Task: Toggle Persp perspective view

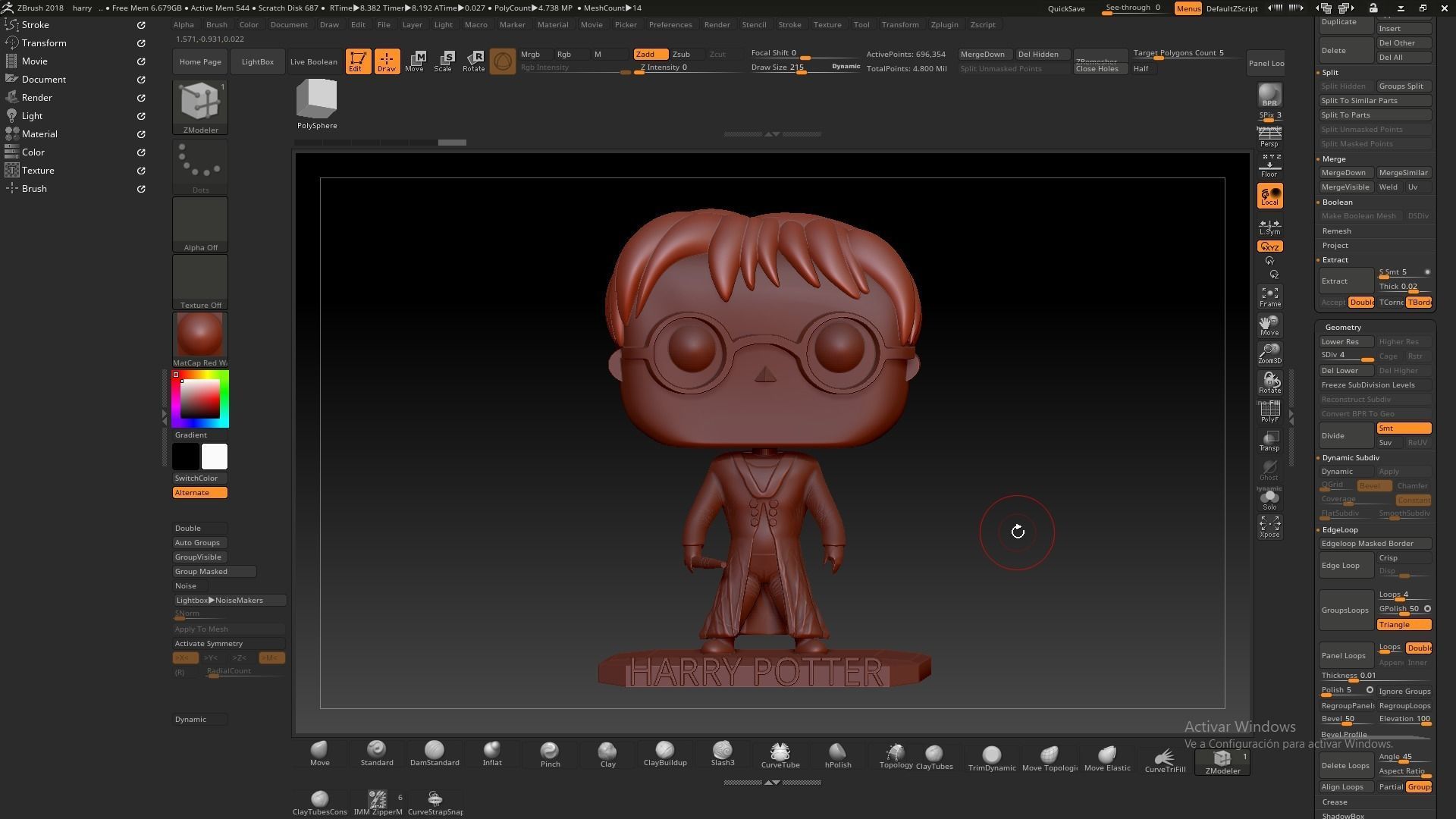Action: point(1269,137)
